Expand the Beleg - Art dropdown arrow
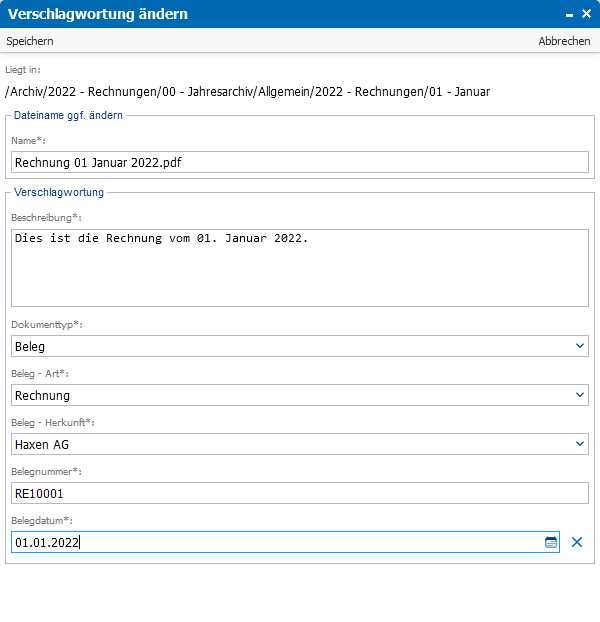 [x=579, y=395]
